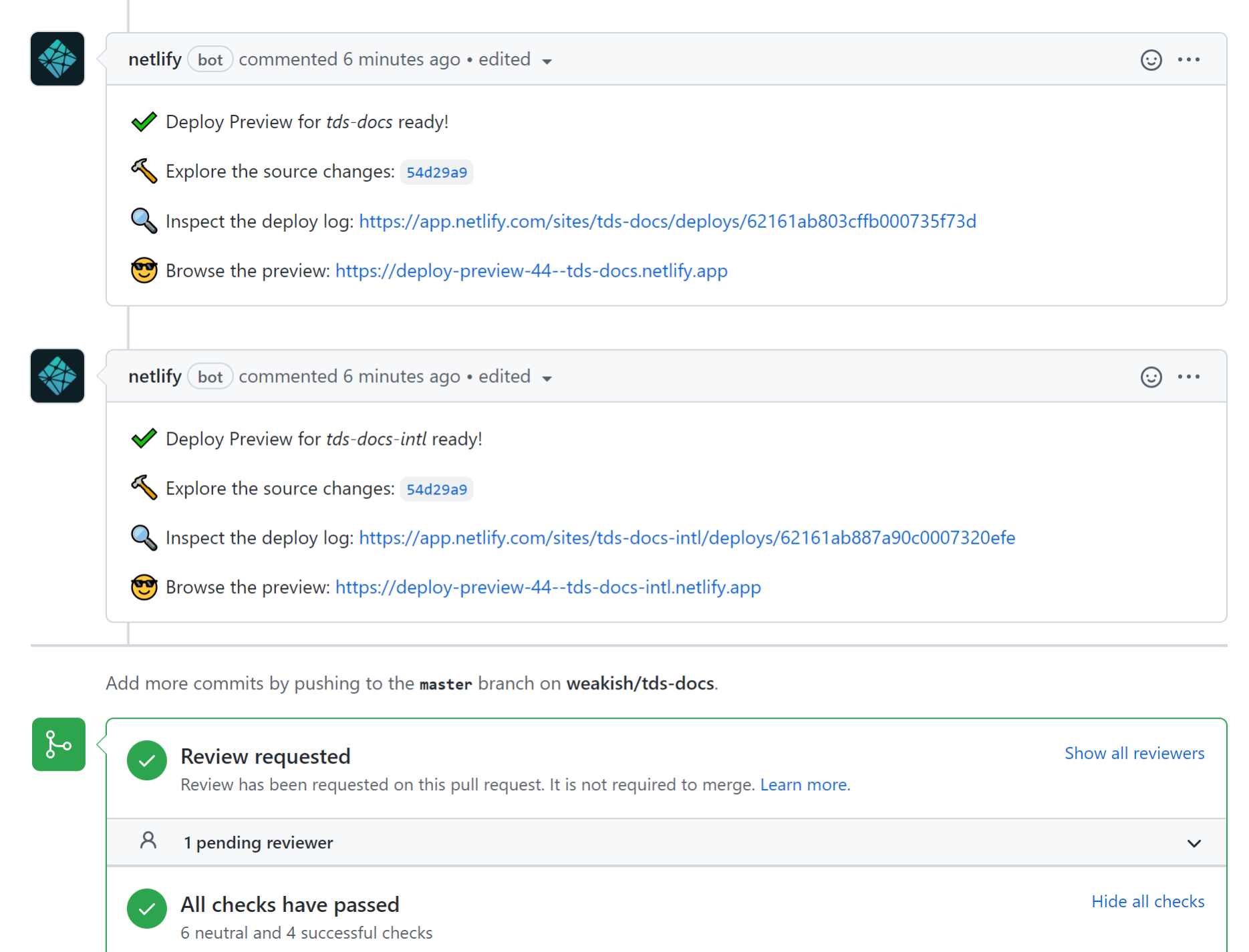The height and width of the screenshot is (952, 1249).
Task: Open netlify avatar on tds-docs comment
Action: click(x=57, y=59)
